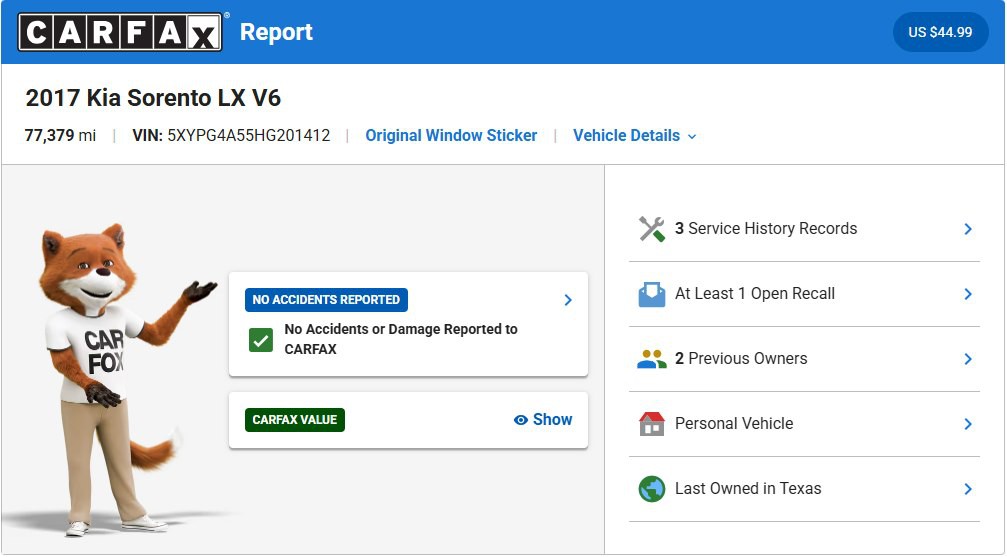Expand the Open Recall row chevron
1007x557 pixels.
[x=967, y=294]
